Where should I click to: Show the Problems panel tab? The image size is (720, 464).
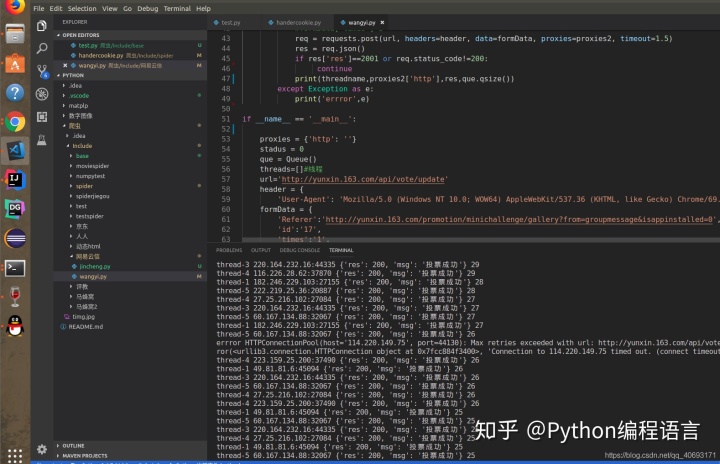pos(229,250)
